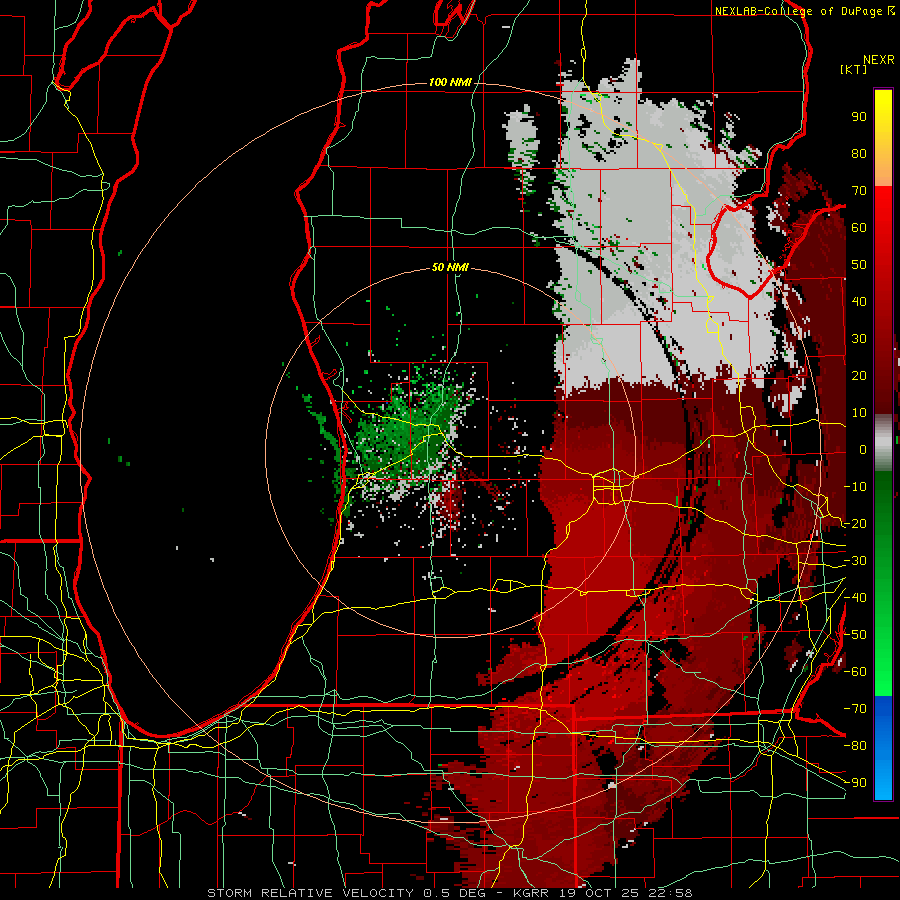The height and width of the screenshot is (900, 900).
Task: Click the -80 value on velocity scale
Action: (855, 746)
